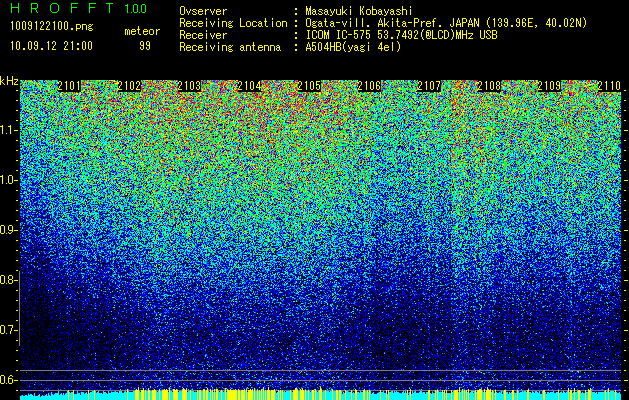Viewport: 629px width, 400px height.
Task: Click the HROFFT title text
Action: pyautogui.click(x=62, y=8)
